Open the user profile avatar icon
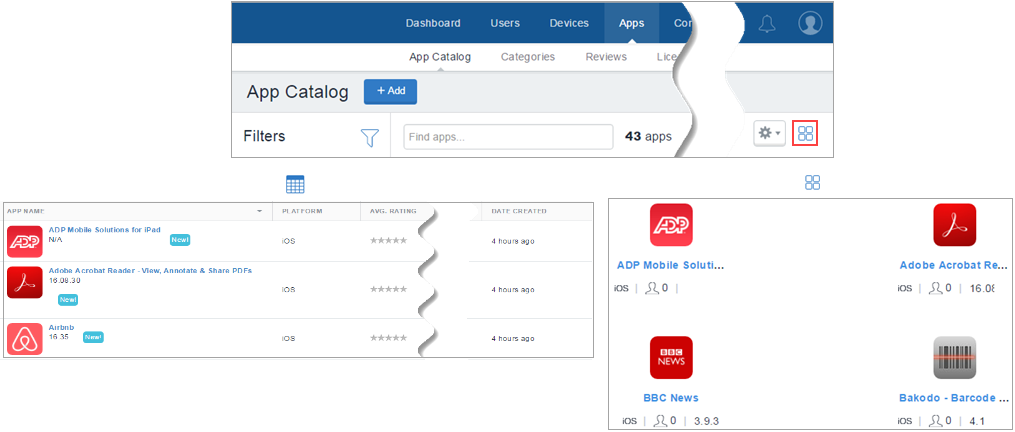The image size is (1015, 432). click(810, 24)
